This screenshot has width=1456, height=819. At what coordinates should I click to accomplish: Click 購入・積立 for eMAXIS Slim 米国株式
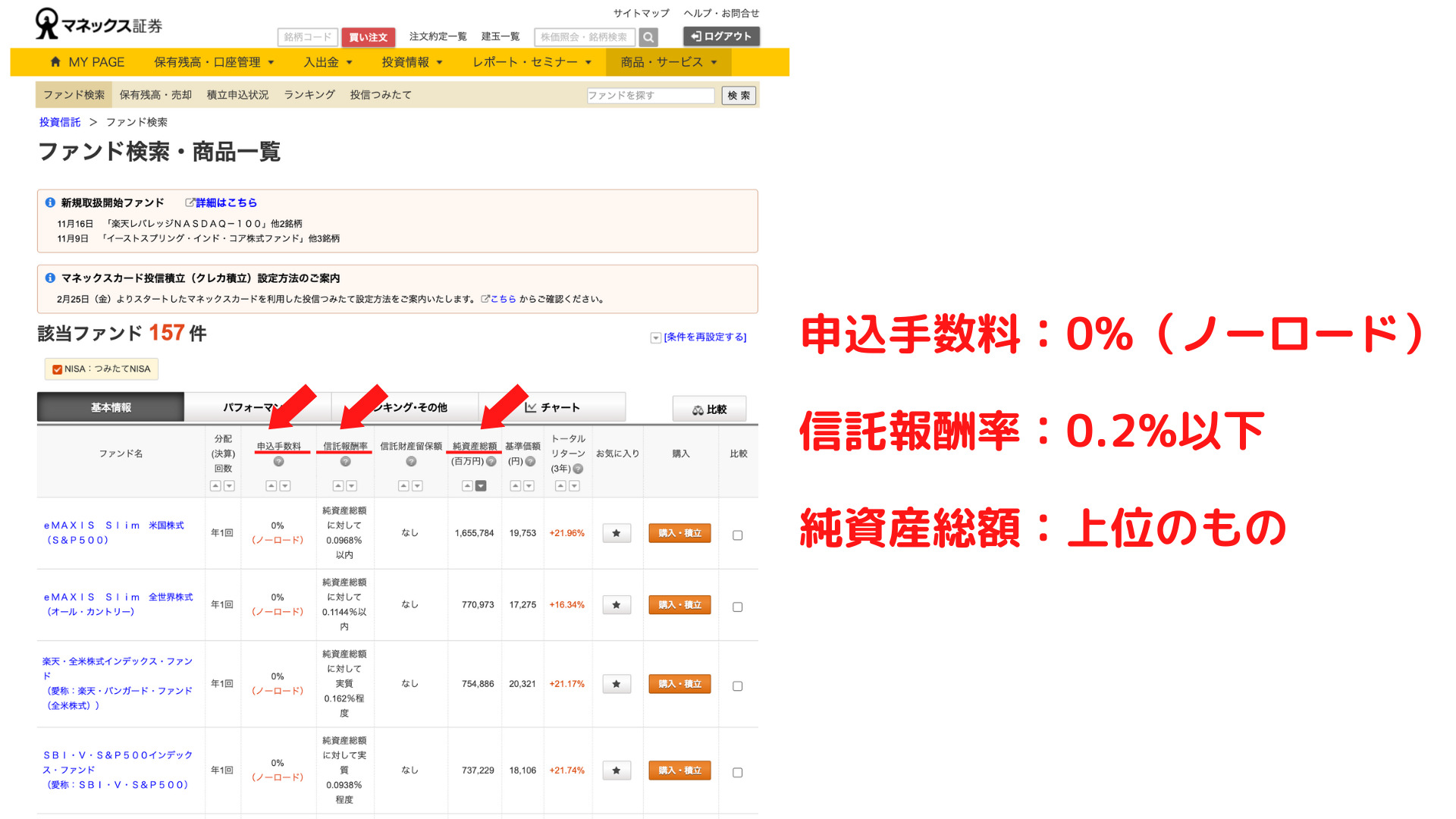679,533
